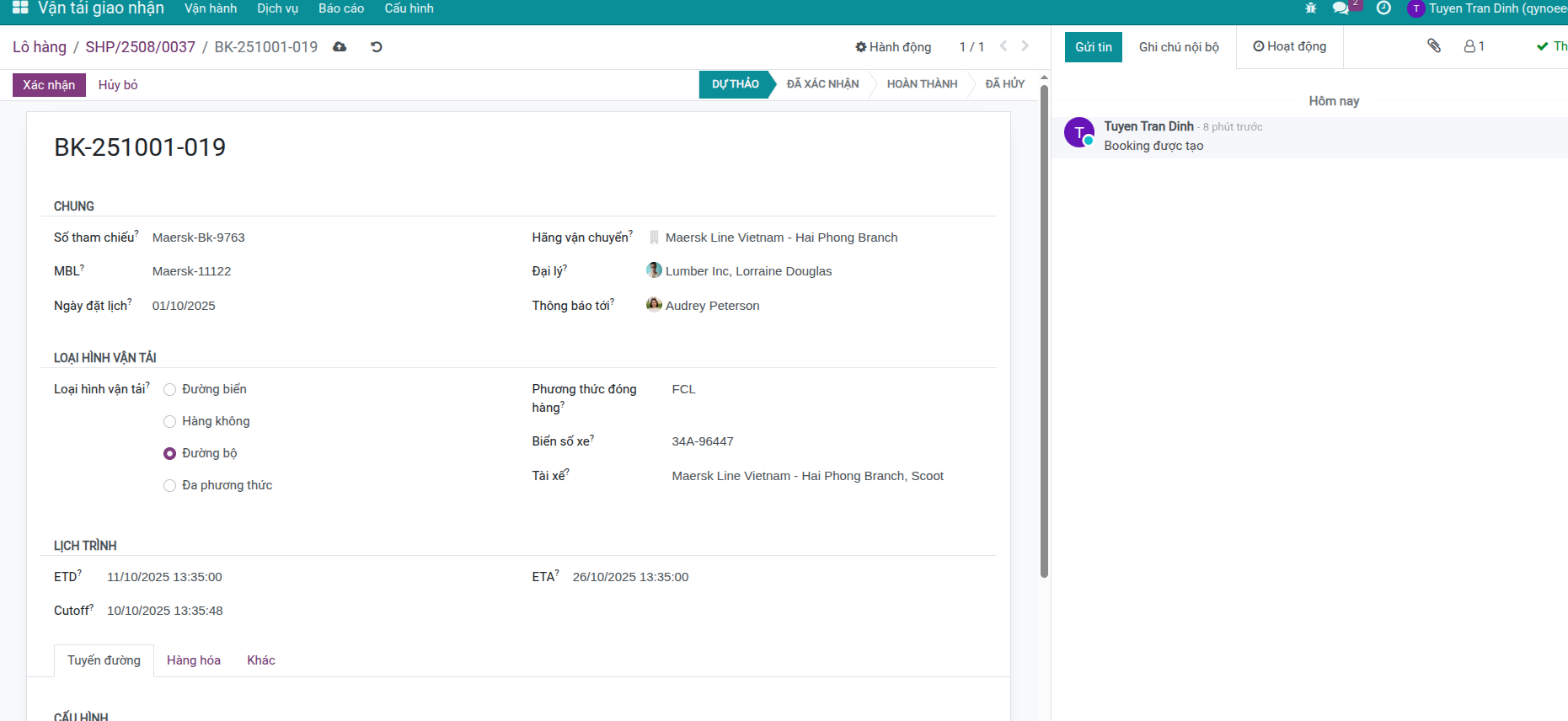1568x721 pixels.
Task: Switch to the Khác tab
Action: [261, 660]
